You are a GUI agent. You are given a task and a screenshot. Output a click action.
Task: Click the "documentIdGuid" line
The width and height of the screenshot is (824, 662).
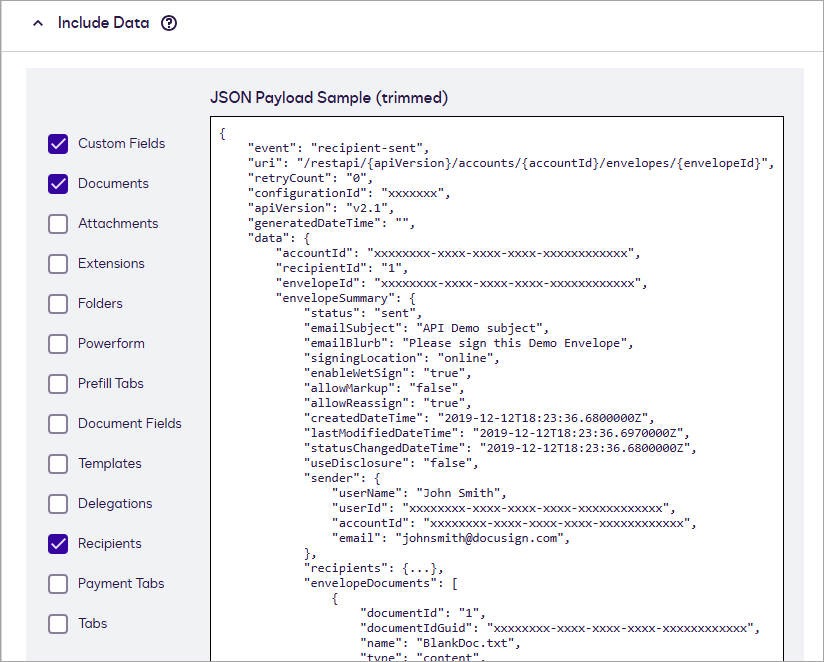click(560, 628)
